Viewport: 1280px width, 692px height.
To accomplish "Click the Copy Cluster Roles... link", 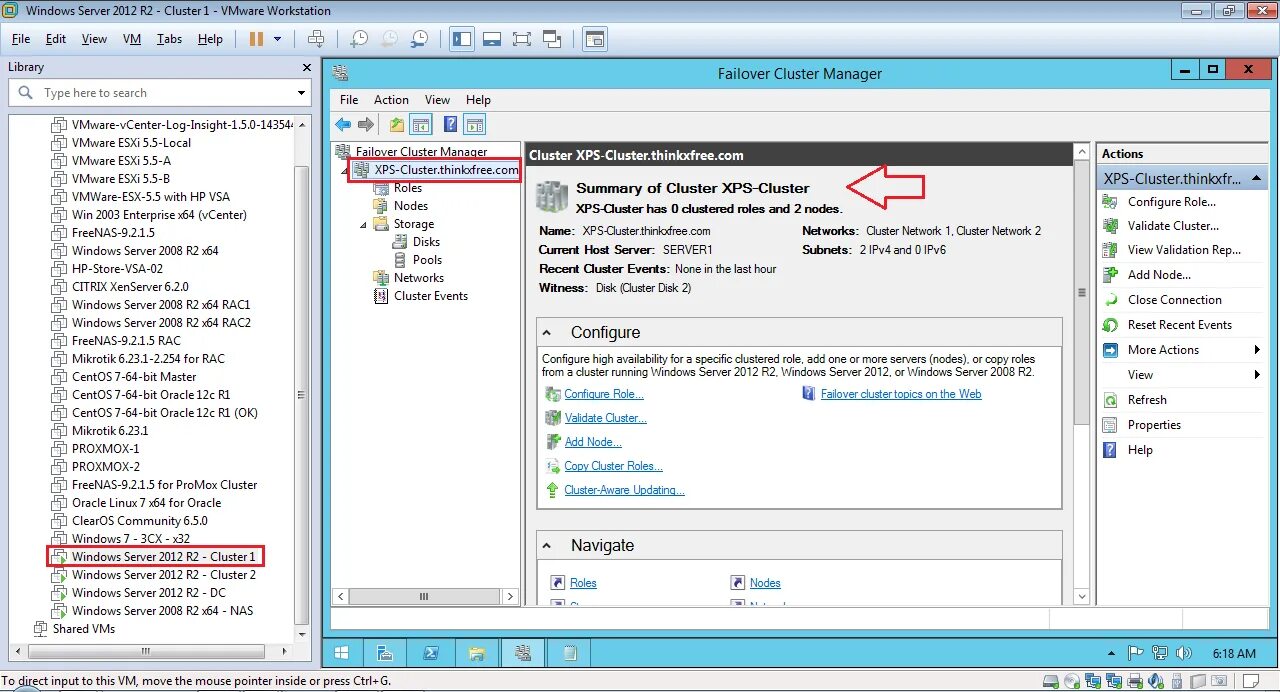I will [614, 466].
